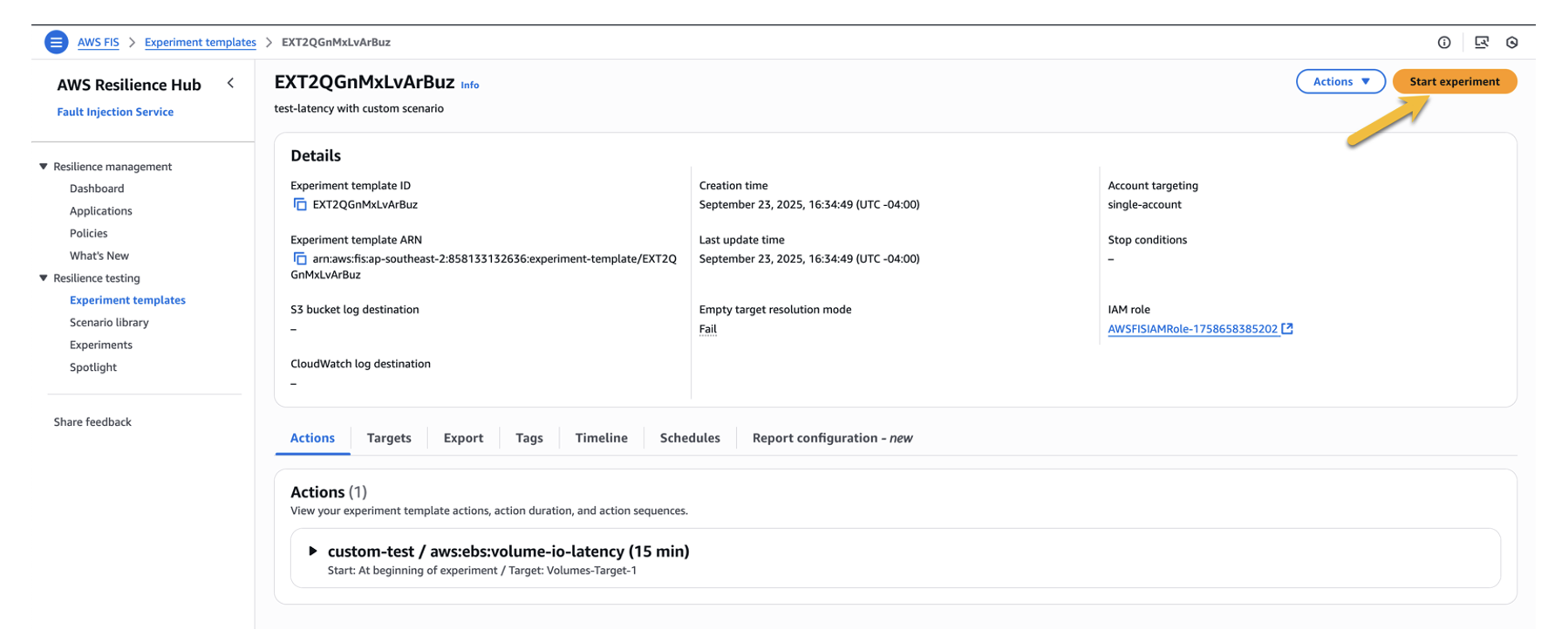The width and height of the screenshot is (1568, 637).
Task: Click the Start experiment button
Action: (x=1454, y=81)
